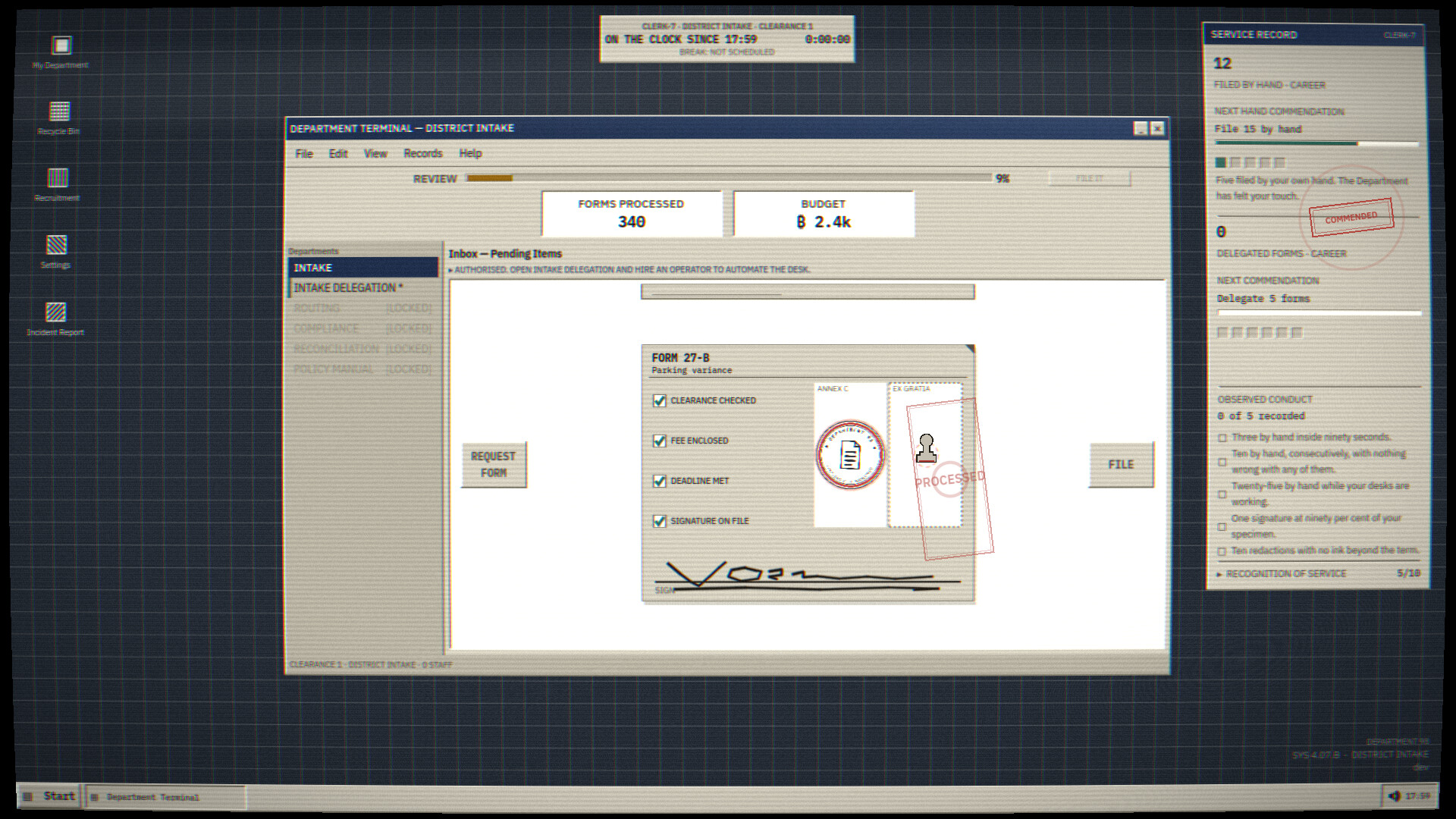The image size is (1456, 819).
Task: Click the greyed File It button
Action: tap(1090, 178)
